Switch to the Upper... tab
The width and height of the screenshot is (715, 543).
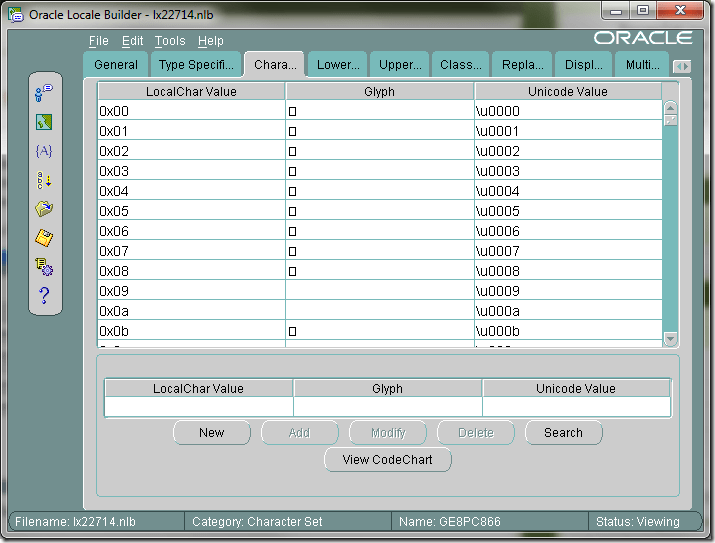point(399,65)
